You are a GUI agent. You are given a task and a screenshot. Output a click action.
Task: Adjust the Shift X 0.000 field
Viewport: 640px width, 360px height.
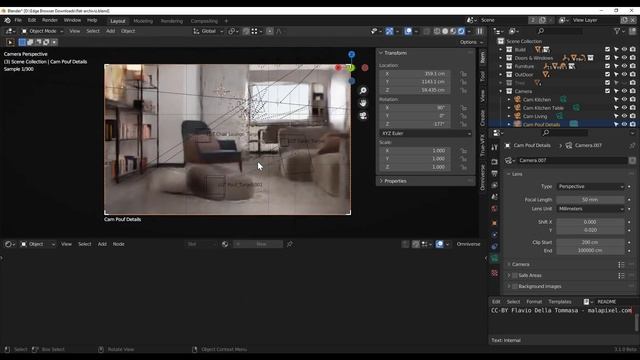591,222
